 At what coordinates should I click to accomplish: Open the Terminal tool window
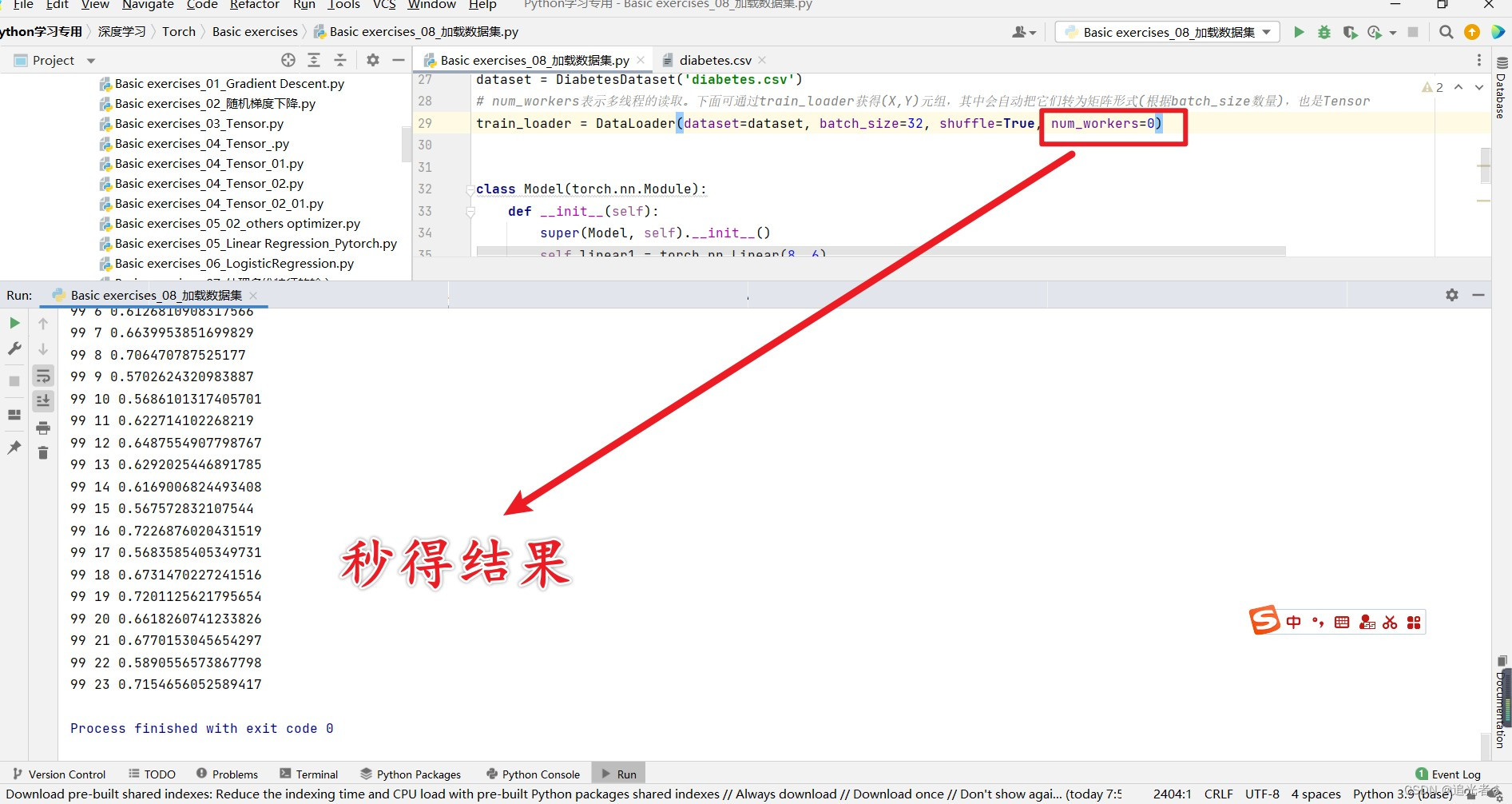(x=309, y=774)
